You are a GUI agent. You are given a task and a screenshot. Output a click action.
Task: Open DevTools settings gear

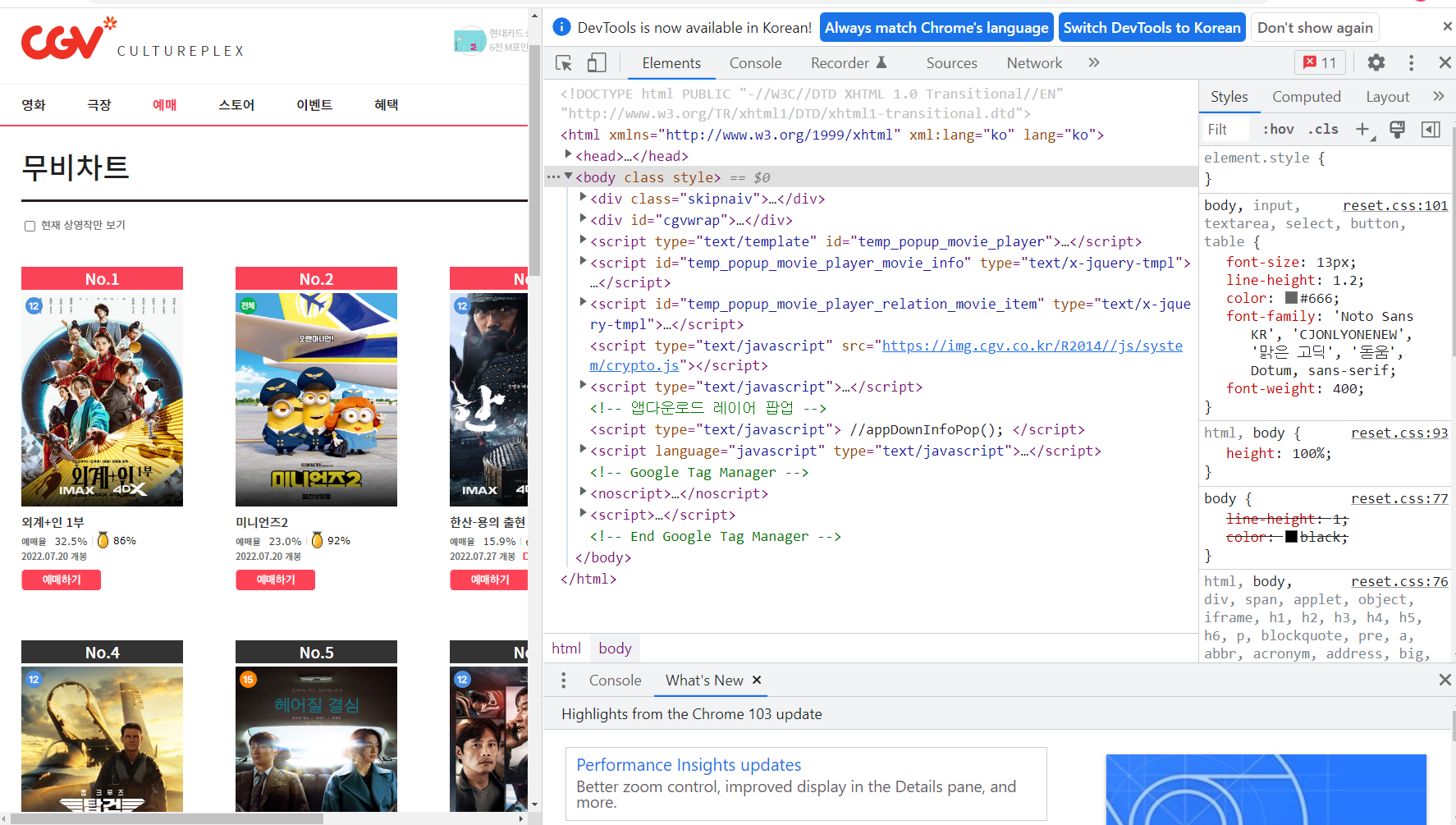1376,62
